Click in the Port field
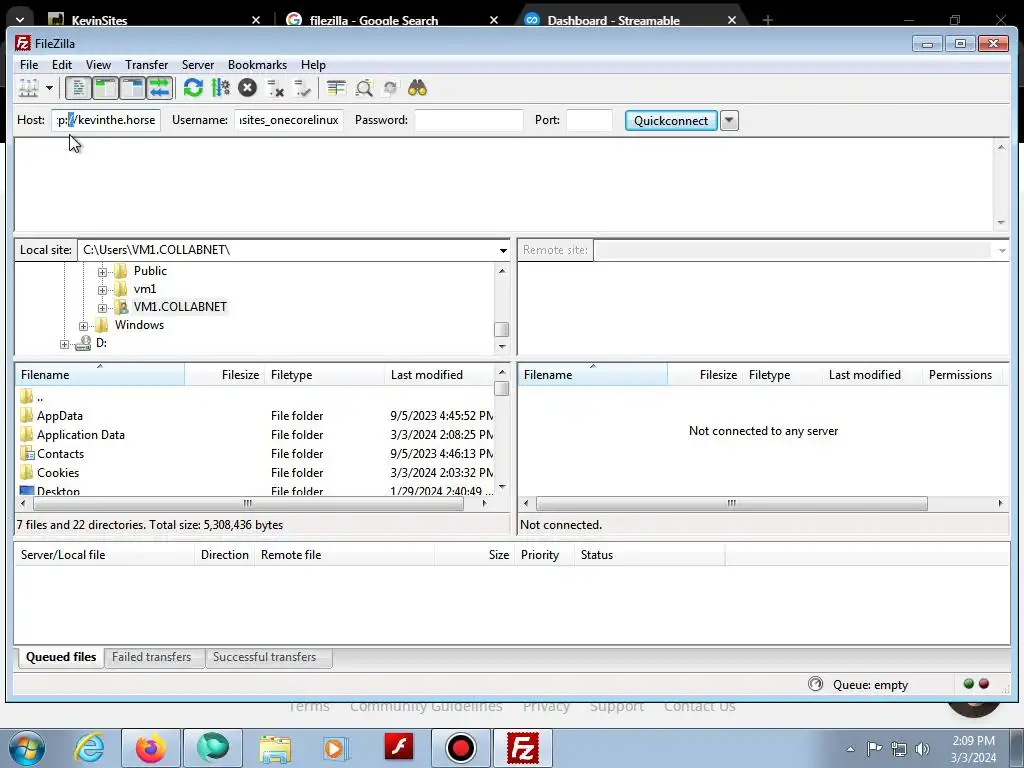The width and height of the screenshot is (1024, 768). 589,120
